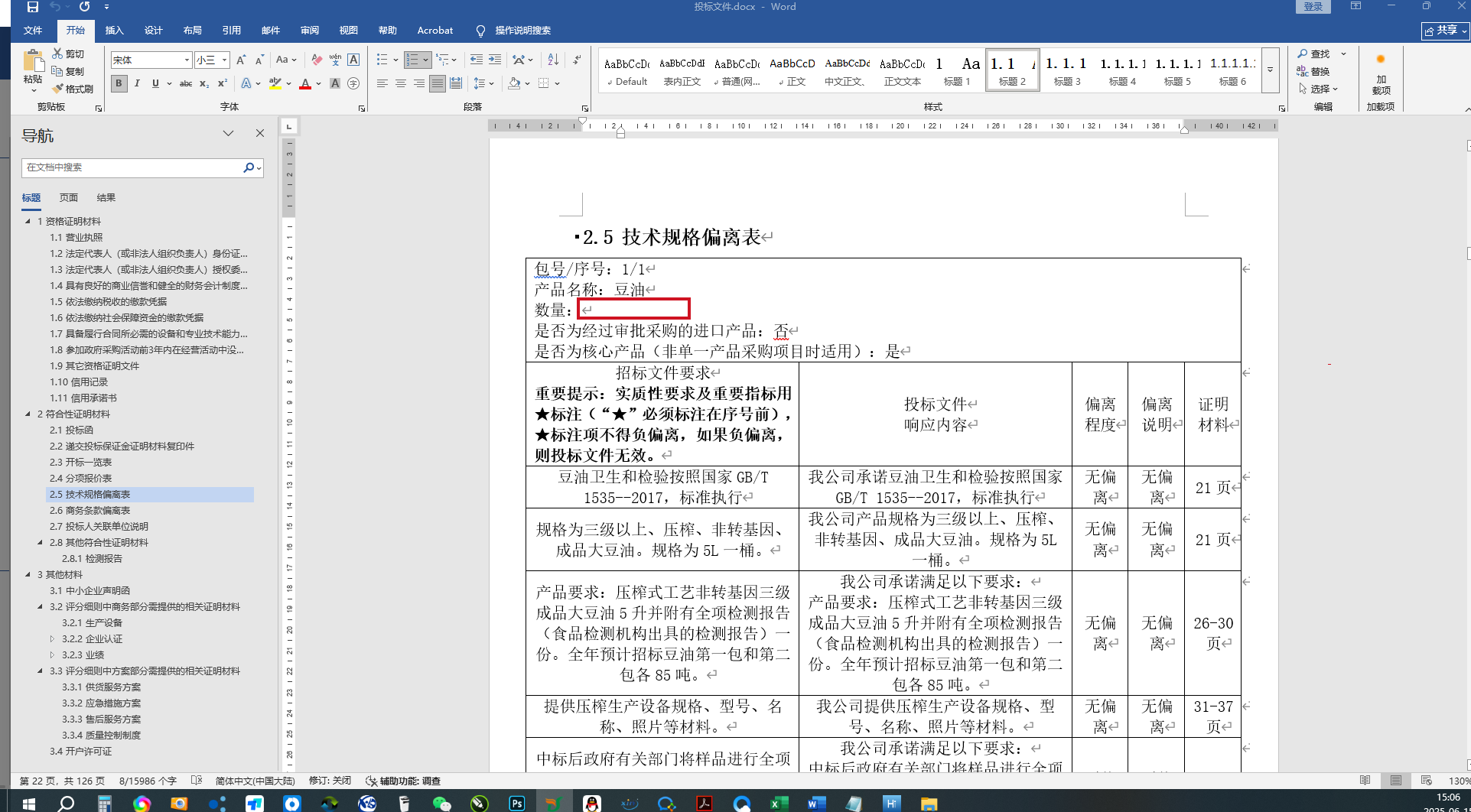Click the taskbar search magnifier
Viewport: 1471px width, 812px height.
coord(67,804)
